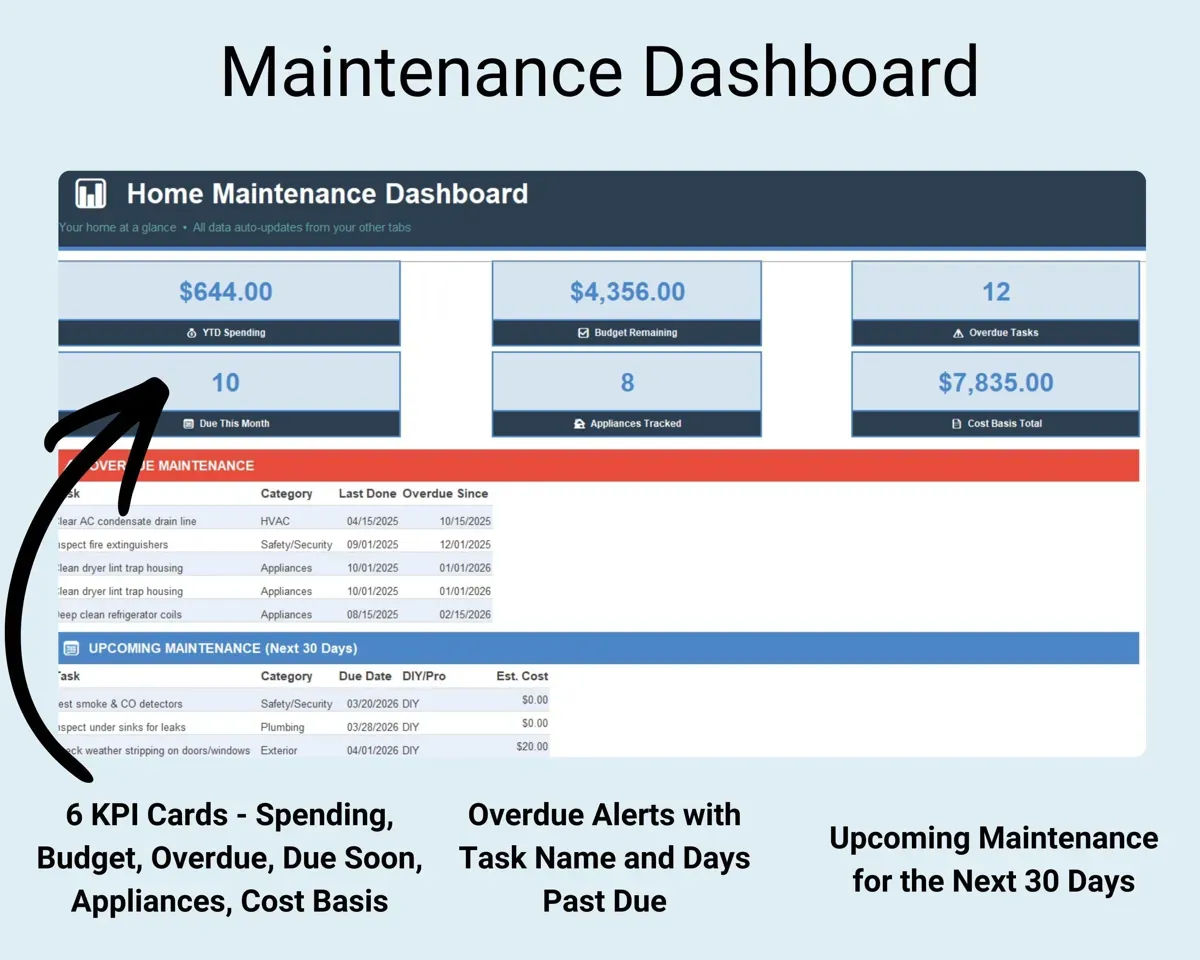The width and height of the screenshot is (1200, 960).
Task: Click the Upcoming Maintenance calendar icon
Action: tap(71, 648)
